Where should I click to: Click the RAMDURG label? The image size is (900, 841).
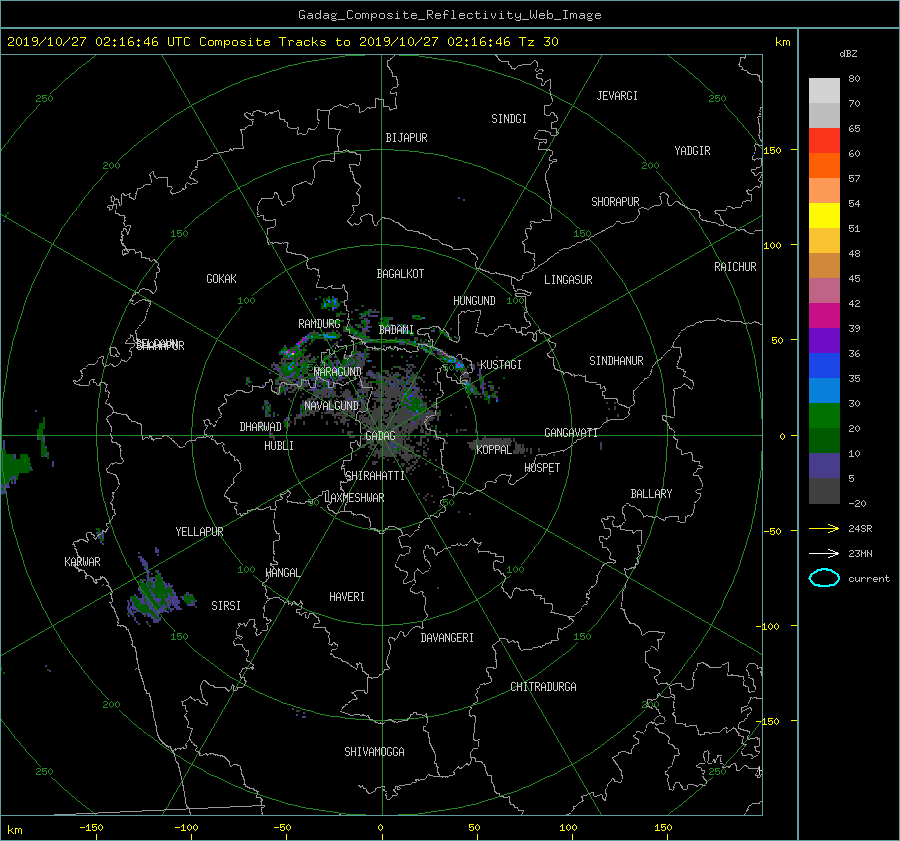[319, 324]
